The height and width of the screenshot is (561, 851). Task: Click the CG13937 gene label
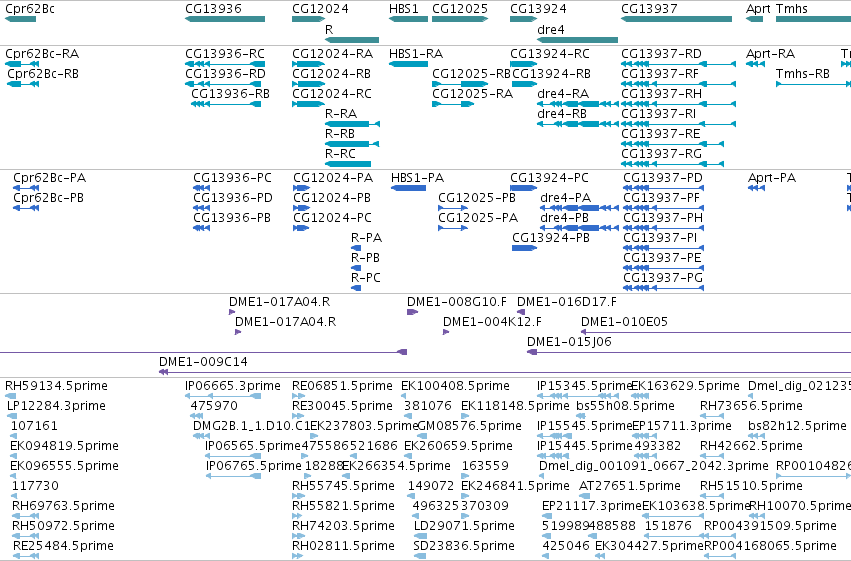(x=649, y=9)
